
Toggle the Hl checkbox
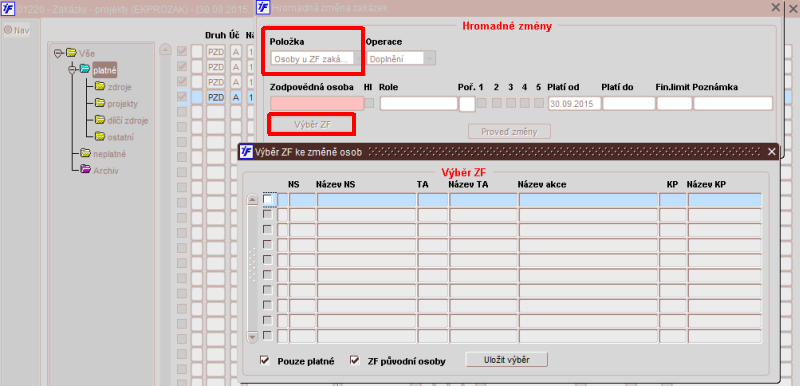[369, 103]
